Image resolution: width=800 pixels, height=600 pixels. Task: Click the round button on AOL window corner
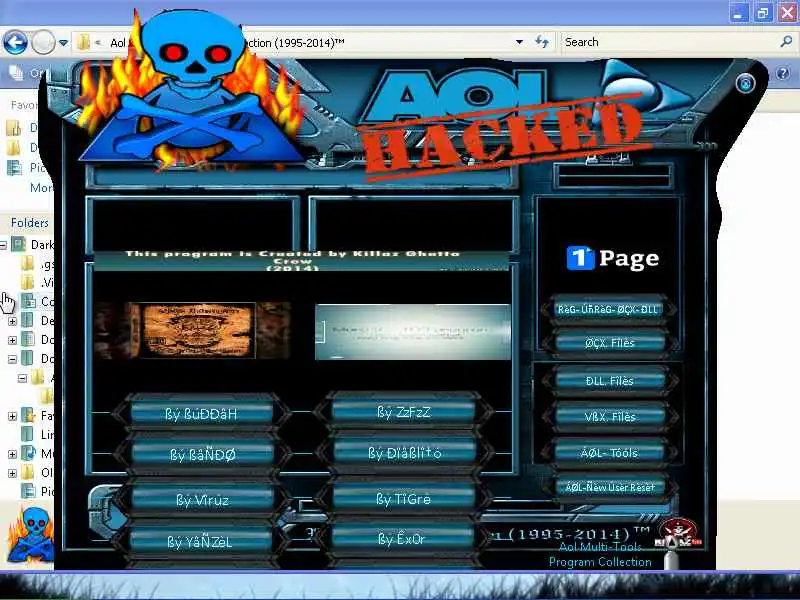coord(745,83)
